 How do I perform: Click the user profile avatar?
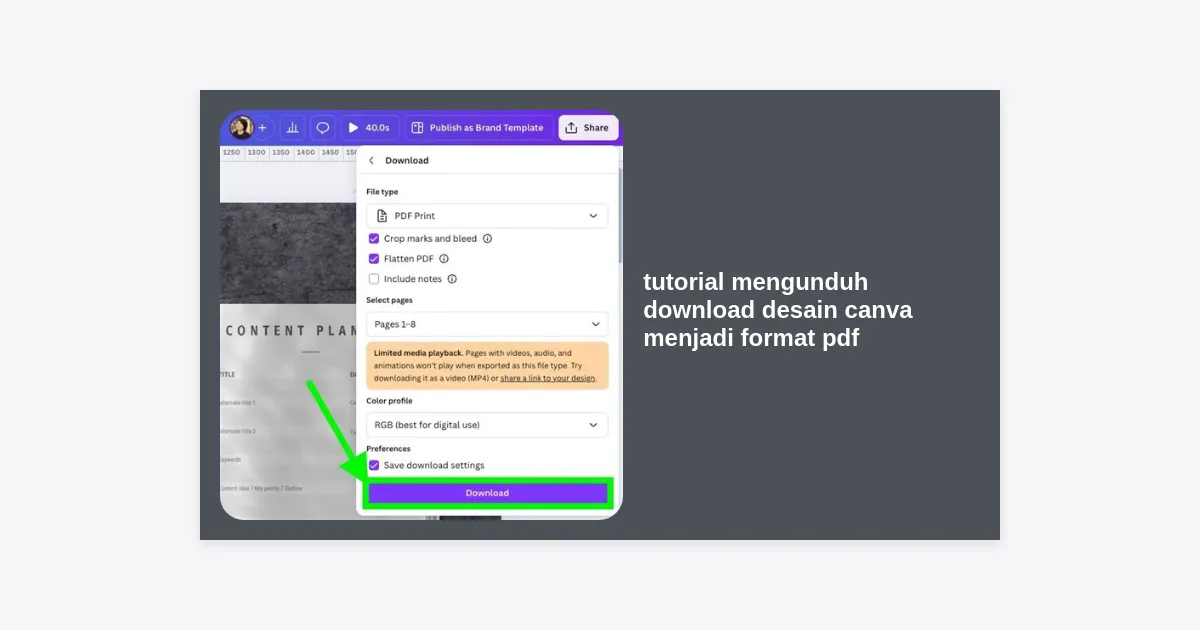241,128
